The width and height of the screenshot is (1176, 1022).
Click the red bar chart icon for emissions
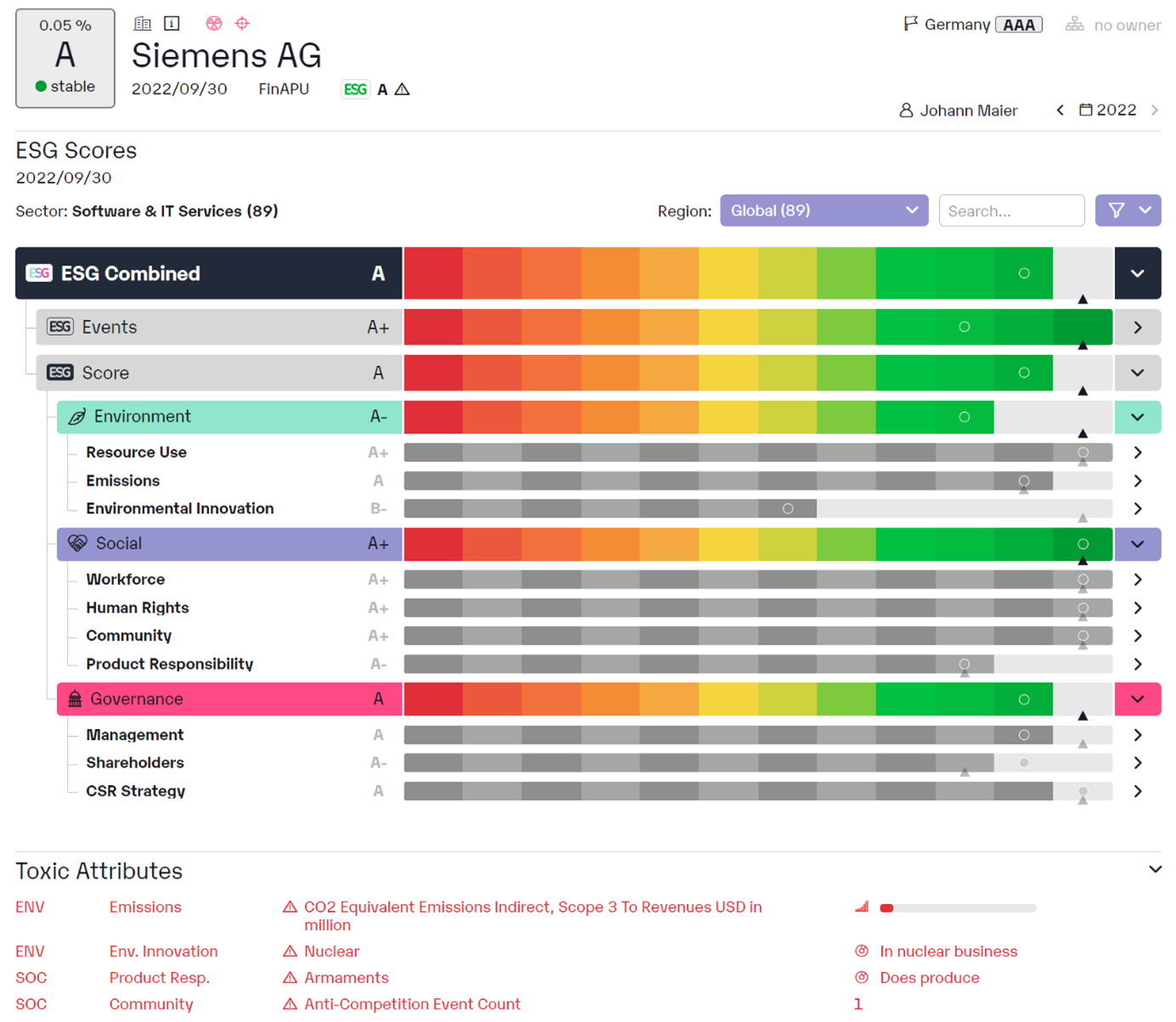pyautogui.click(x=862, y=906)
